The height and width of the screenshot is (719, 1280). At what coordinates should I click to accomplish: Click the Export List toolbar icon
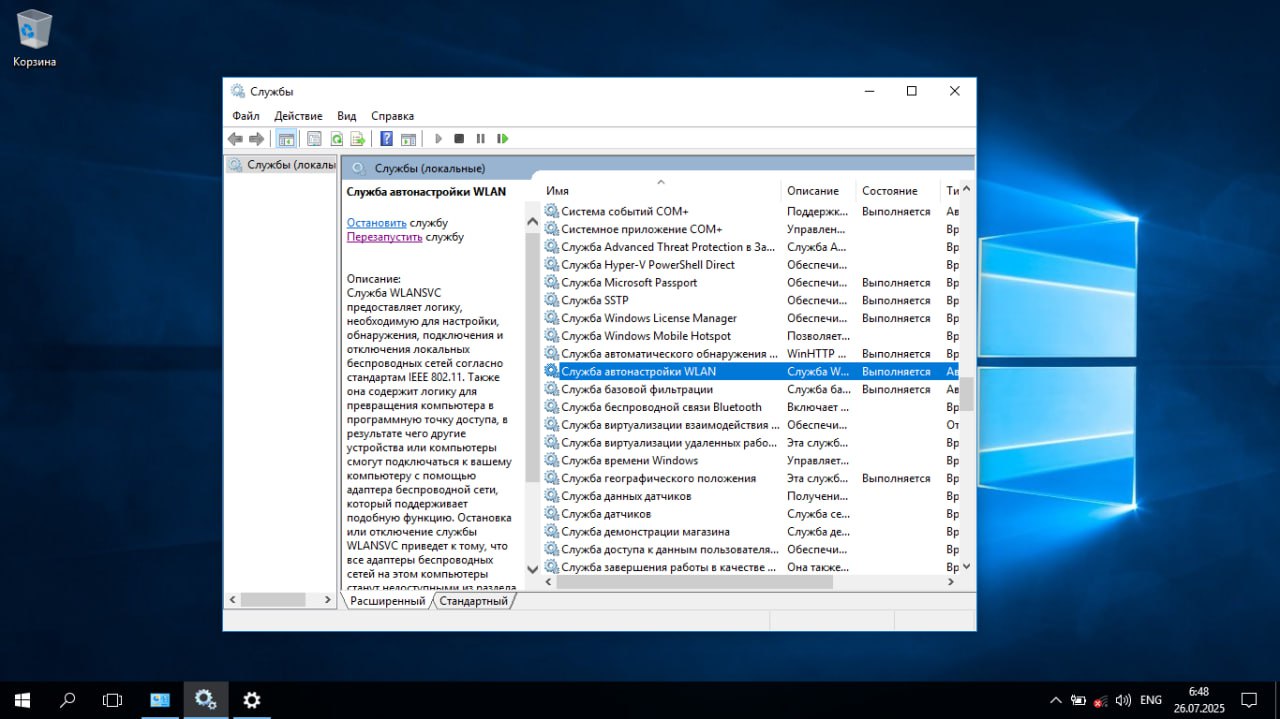click(x=357, y=139)
